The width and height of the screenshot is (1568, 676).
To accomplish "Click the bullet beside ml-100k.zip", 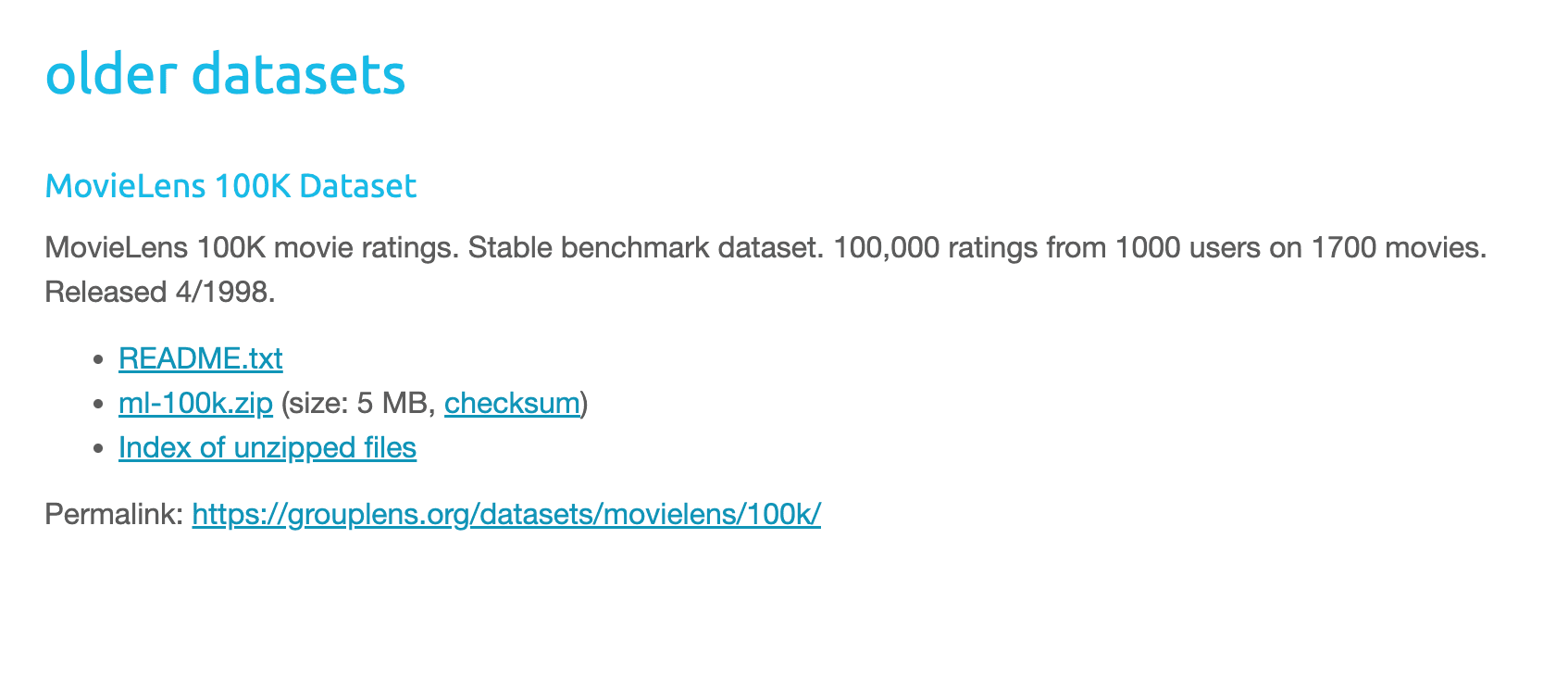I will [99, 404].
